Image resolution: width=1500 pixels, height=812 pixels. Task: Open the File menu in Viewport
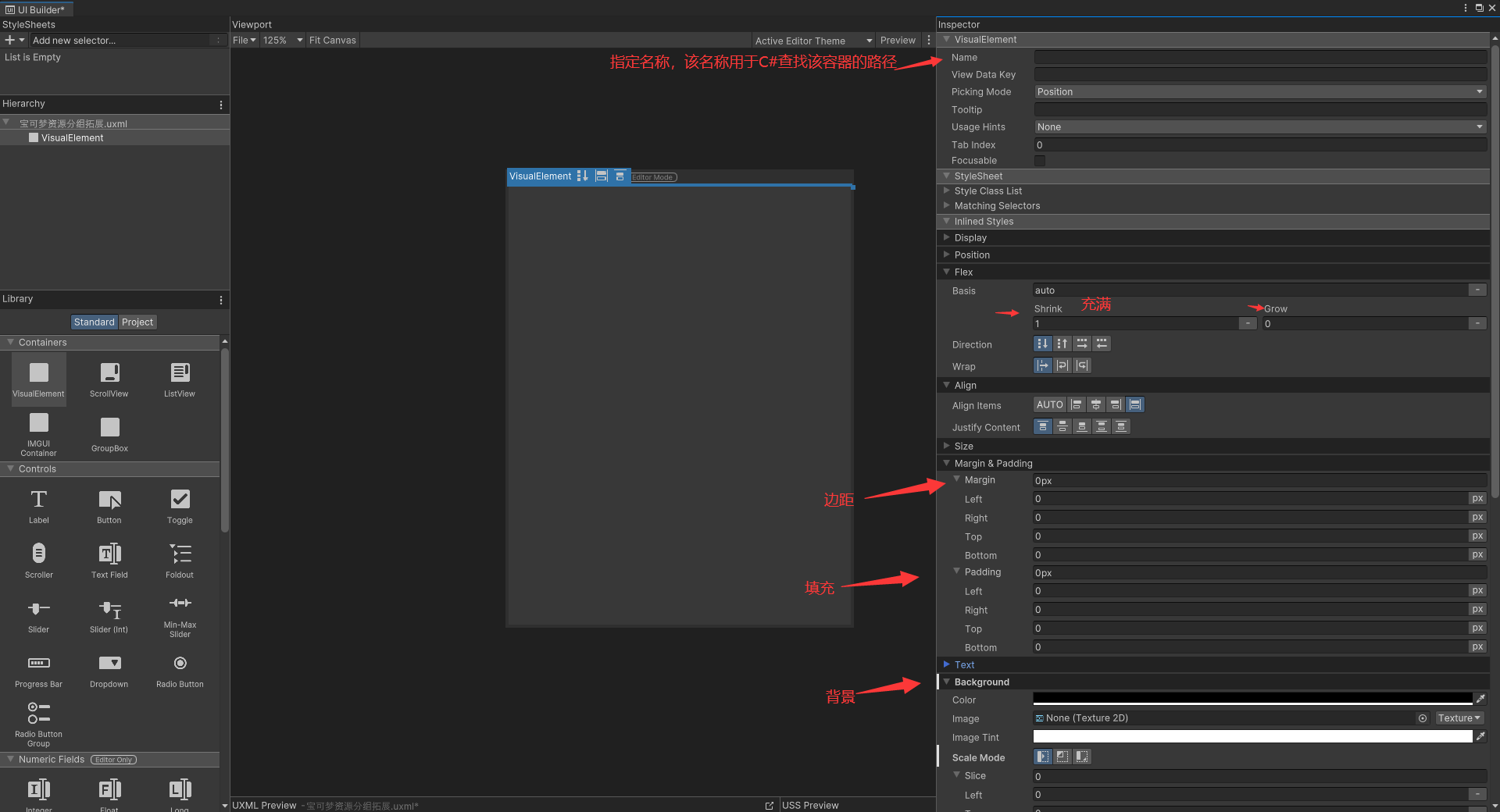point(244,40)
